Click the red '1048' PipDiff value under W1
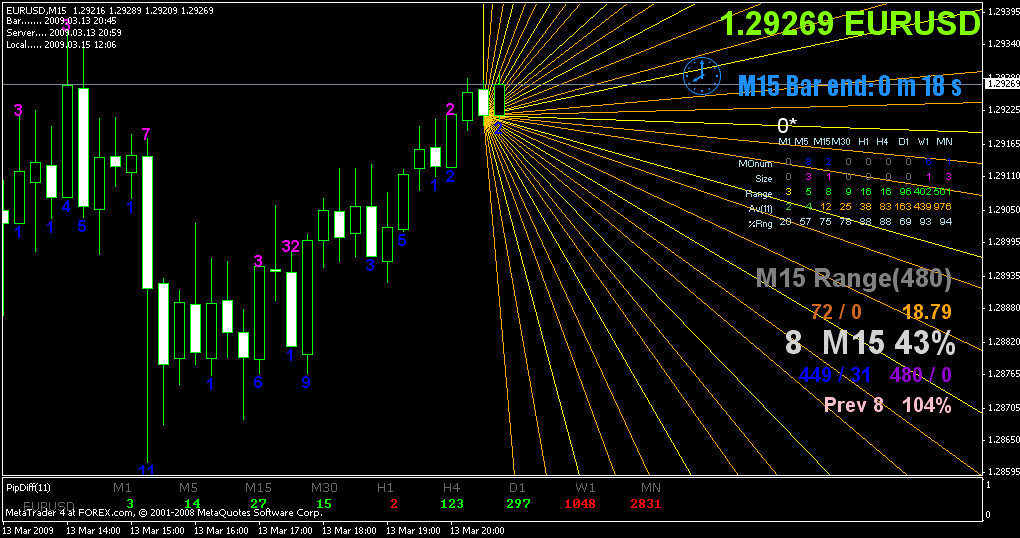Viewport: 1020px width, 538px height. (x=580, y=504)
